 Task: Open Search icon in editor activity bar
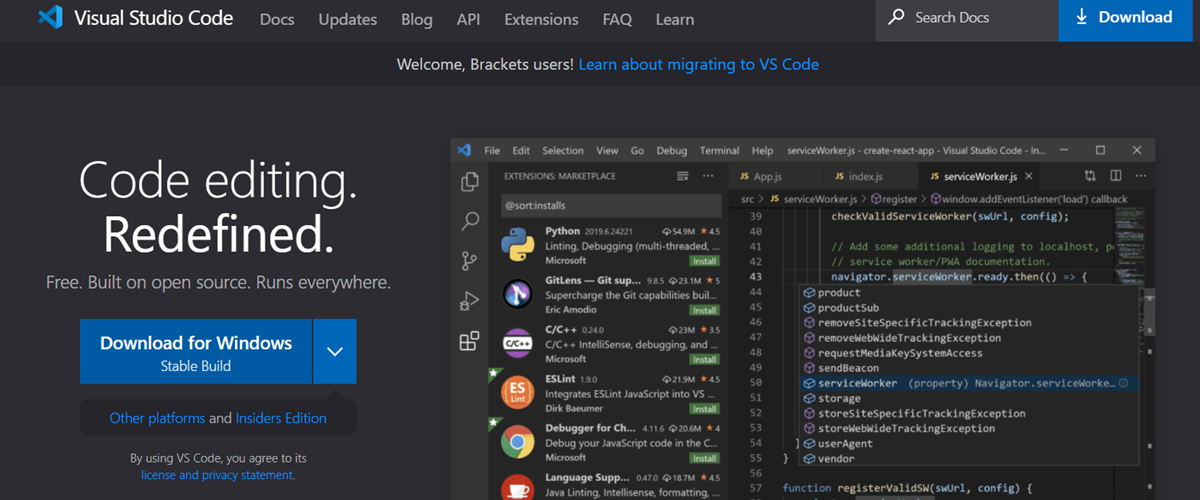pos(469,222)
